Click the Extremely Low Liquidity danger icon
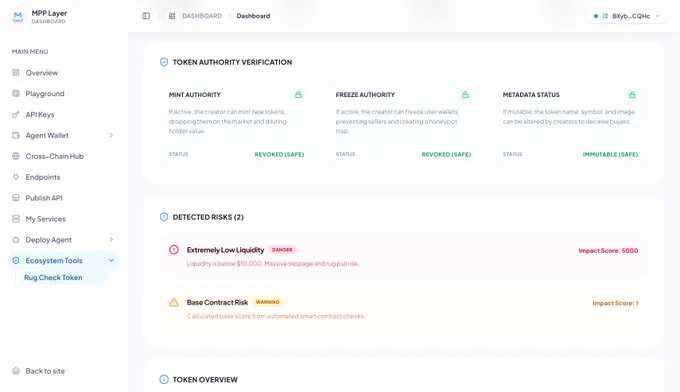Screen dimensions: 680x392 point(174,250)
